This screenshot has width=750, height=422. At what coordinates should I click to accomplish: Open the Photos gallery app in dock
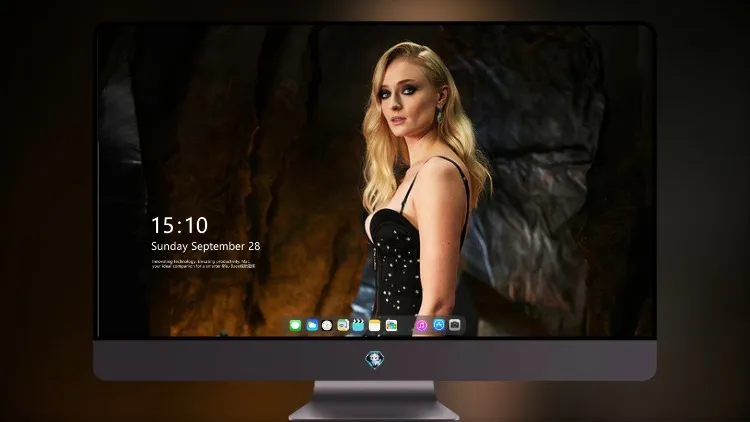tap(391, 326)
